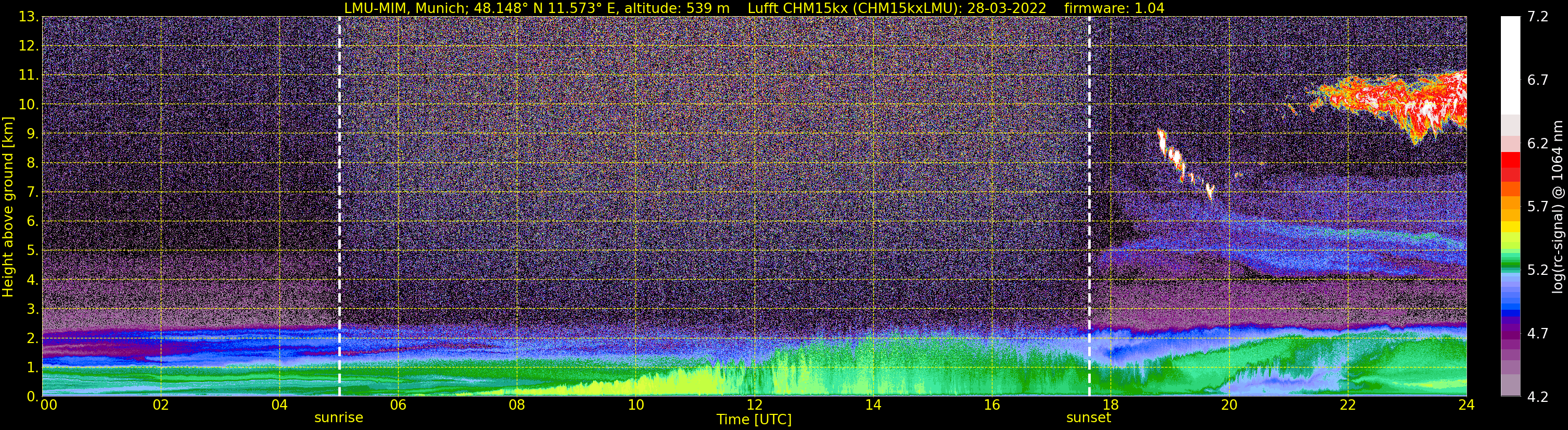Screen dimensions: 1568x430
Task: Click the "Time [UTC]" axis label
Action: click(754, 420)
